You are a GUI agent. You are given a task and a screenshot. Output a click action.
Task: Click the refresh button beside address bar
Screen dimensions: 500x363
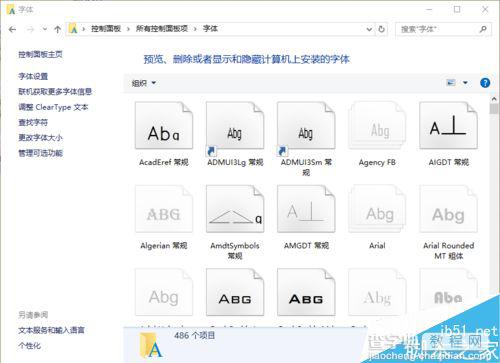tap(382, 29)
